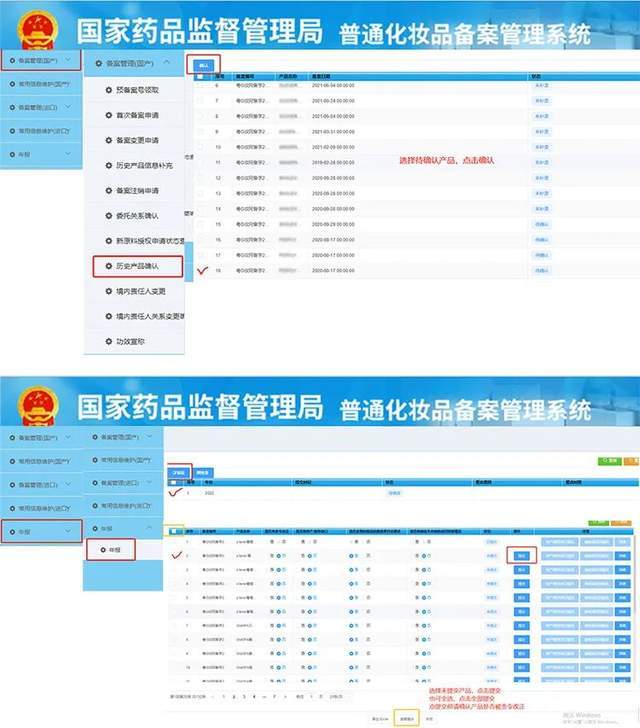This screenshot has height=728, width=640.
Task: Expand 备案管理(国产) chevron in lower second menu column
Action: (149, 437)
